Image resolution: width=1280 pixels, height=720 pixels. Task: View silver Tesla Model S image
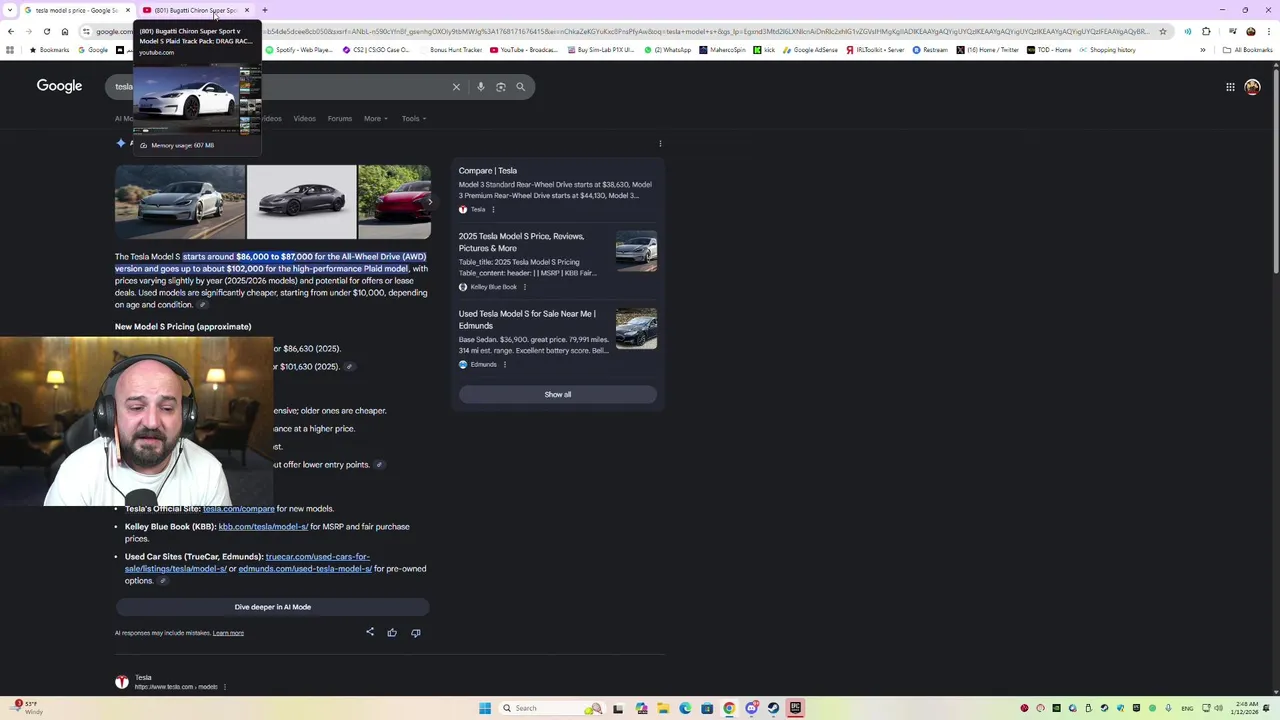[180, 202]
